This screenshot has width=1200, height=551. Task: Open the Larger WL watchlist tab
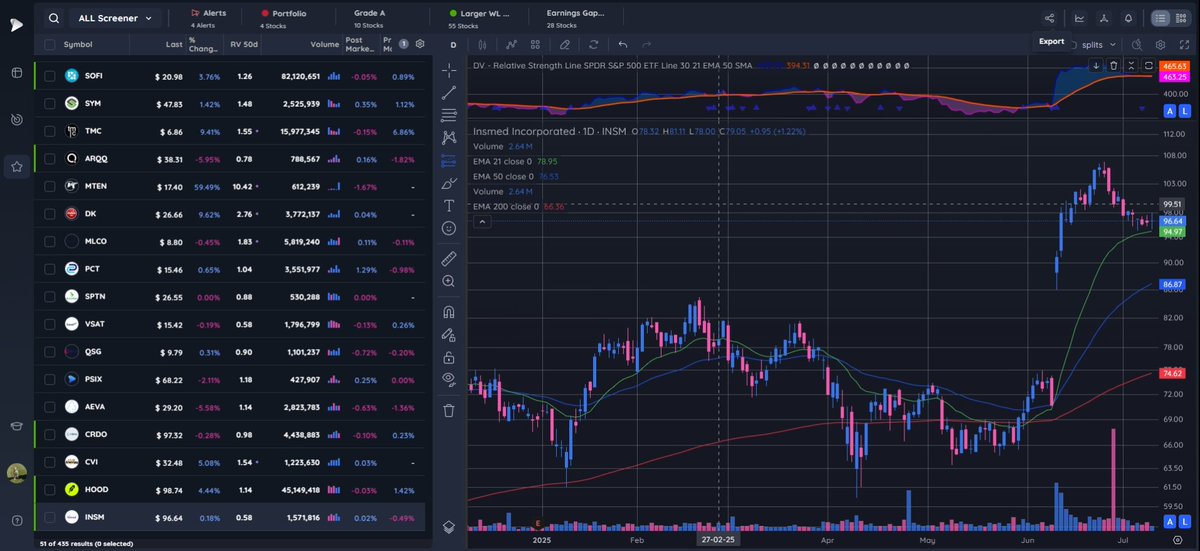[x=479, y=18]
